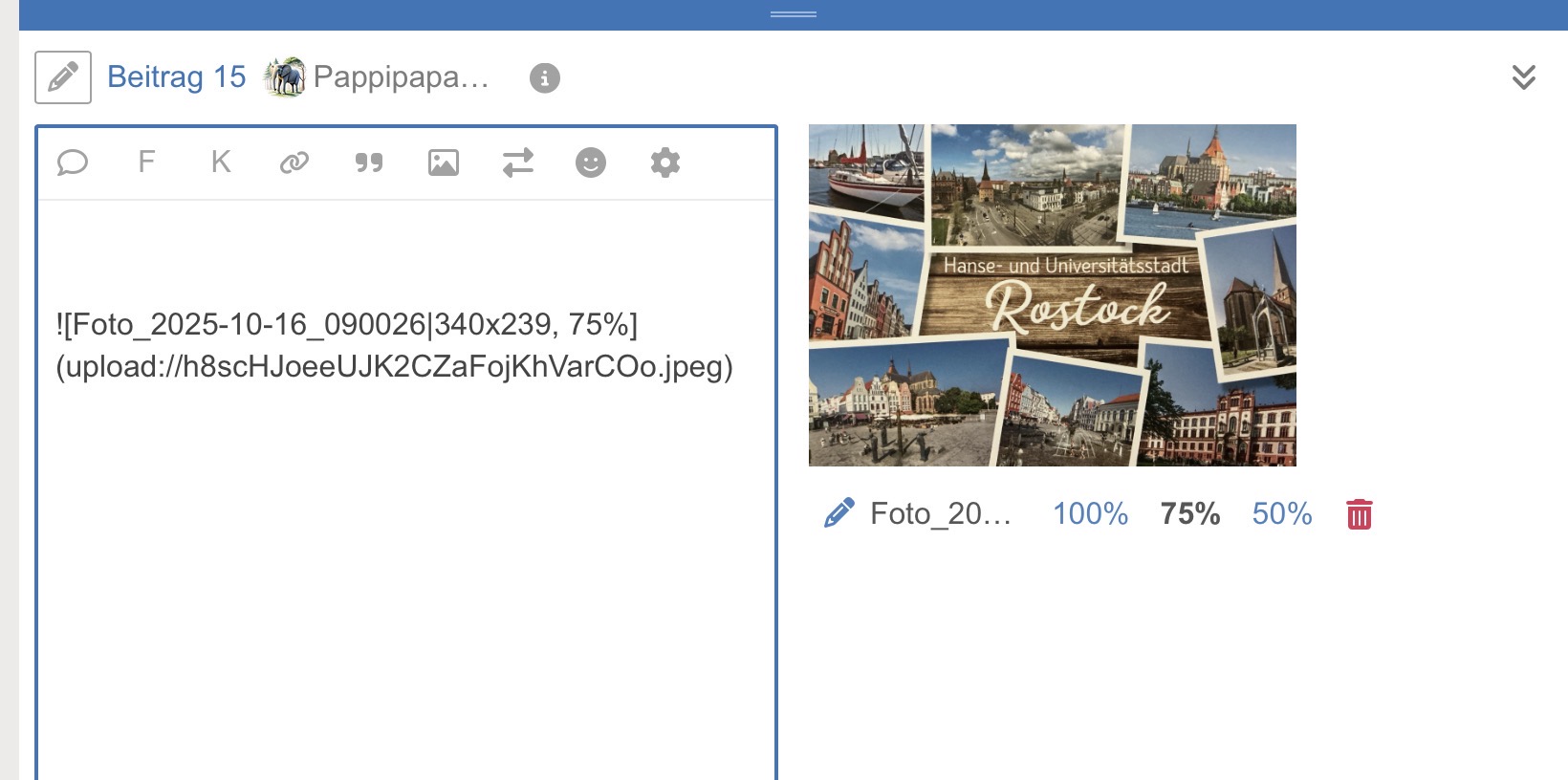Open the Beitrag 15 link

176,77
